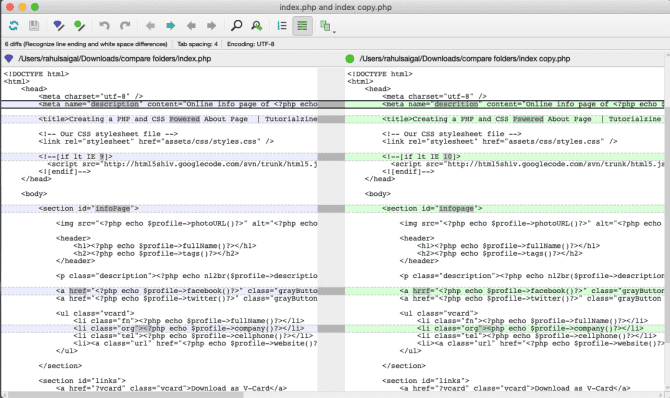Redo the last undone change

(125, 26)
